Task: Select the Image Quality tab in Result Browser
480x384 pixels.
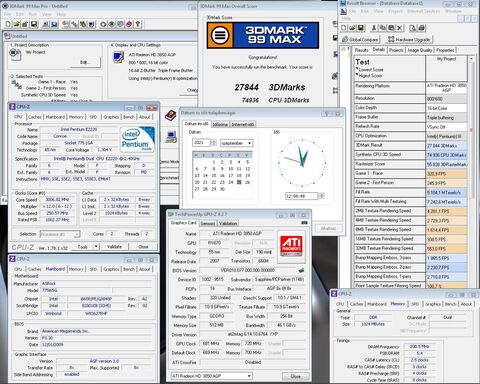Action: tap(420, 50)
